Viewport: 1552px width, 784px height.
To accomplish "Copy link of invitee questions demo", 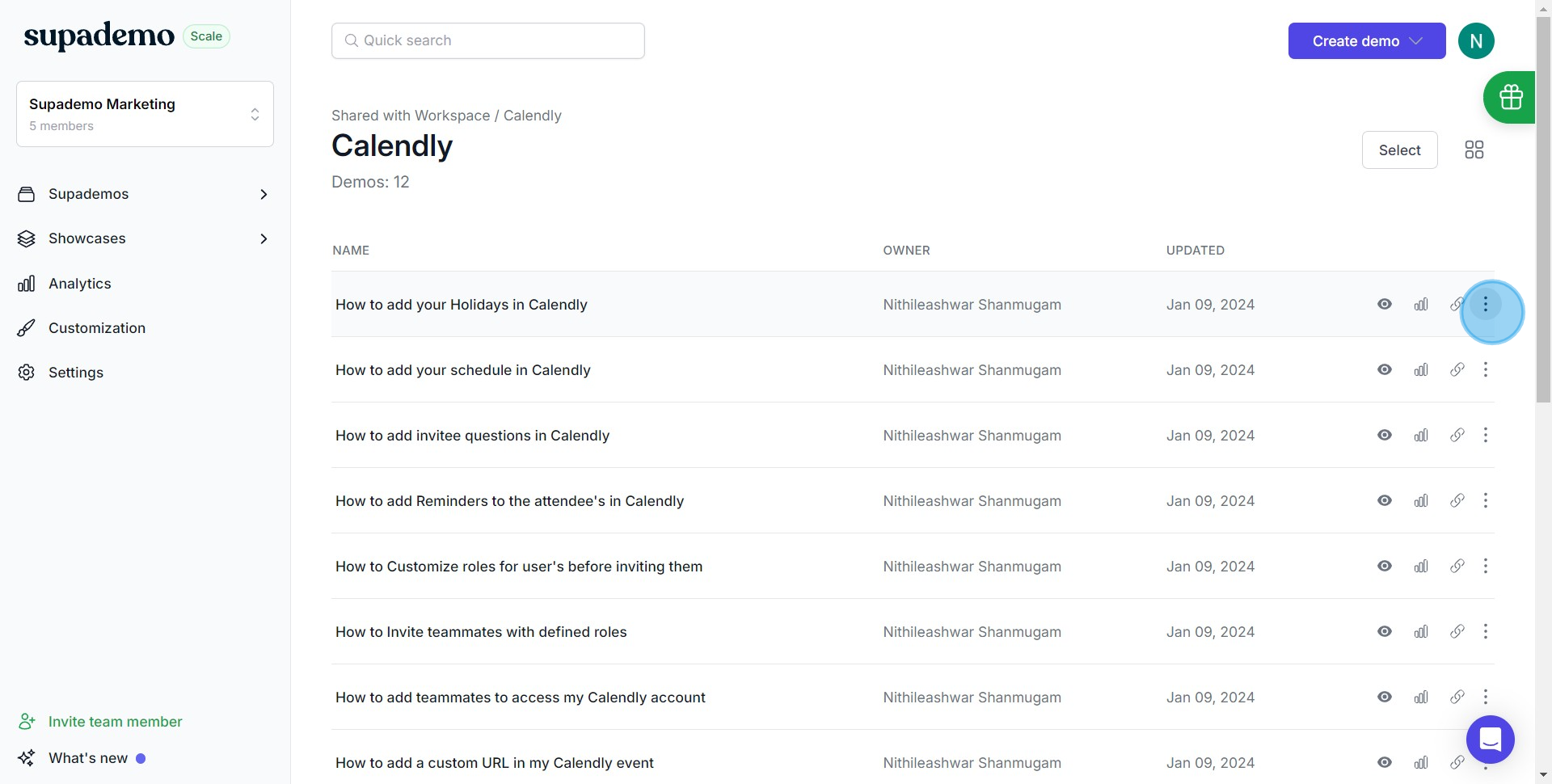I will click(x=1457, y=435).
